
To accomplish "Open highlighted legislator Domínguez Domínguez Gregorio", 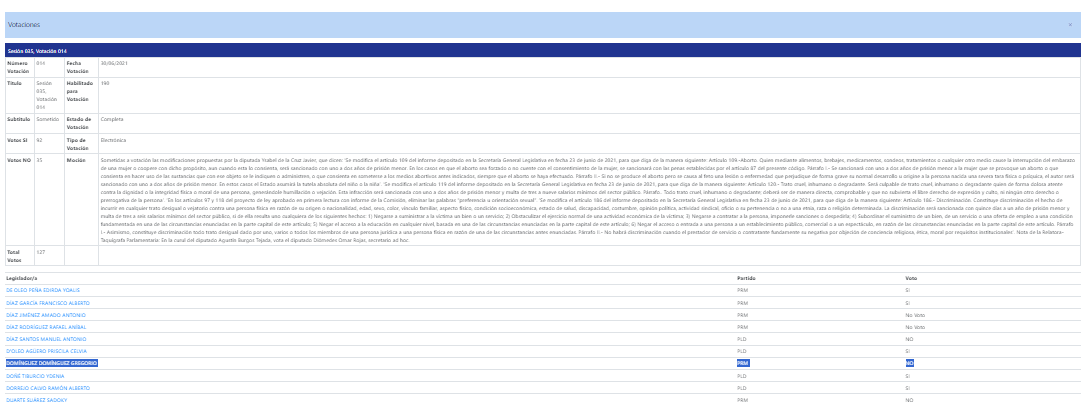I will point(52,363).
